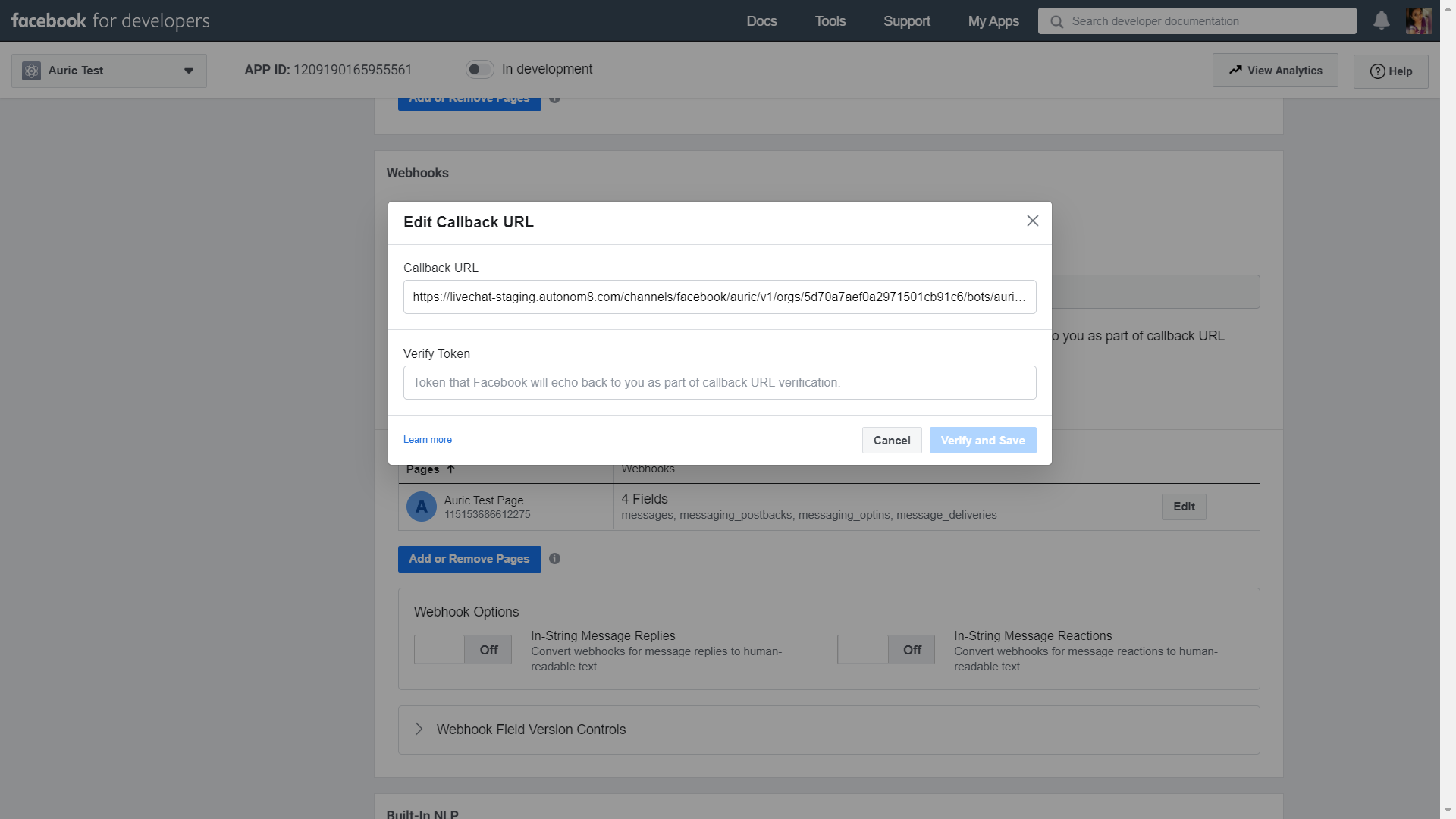This screenshot has height=819, width=1456.
Task: Click the search magnifier icon
Action: coord(1056,21)
